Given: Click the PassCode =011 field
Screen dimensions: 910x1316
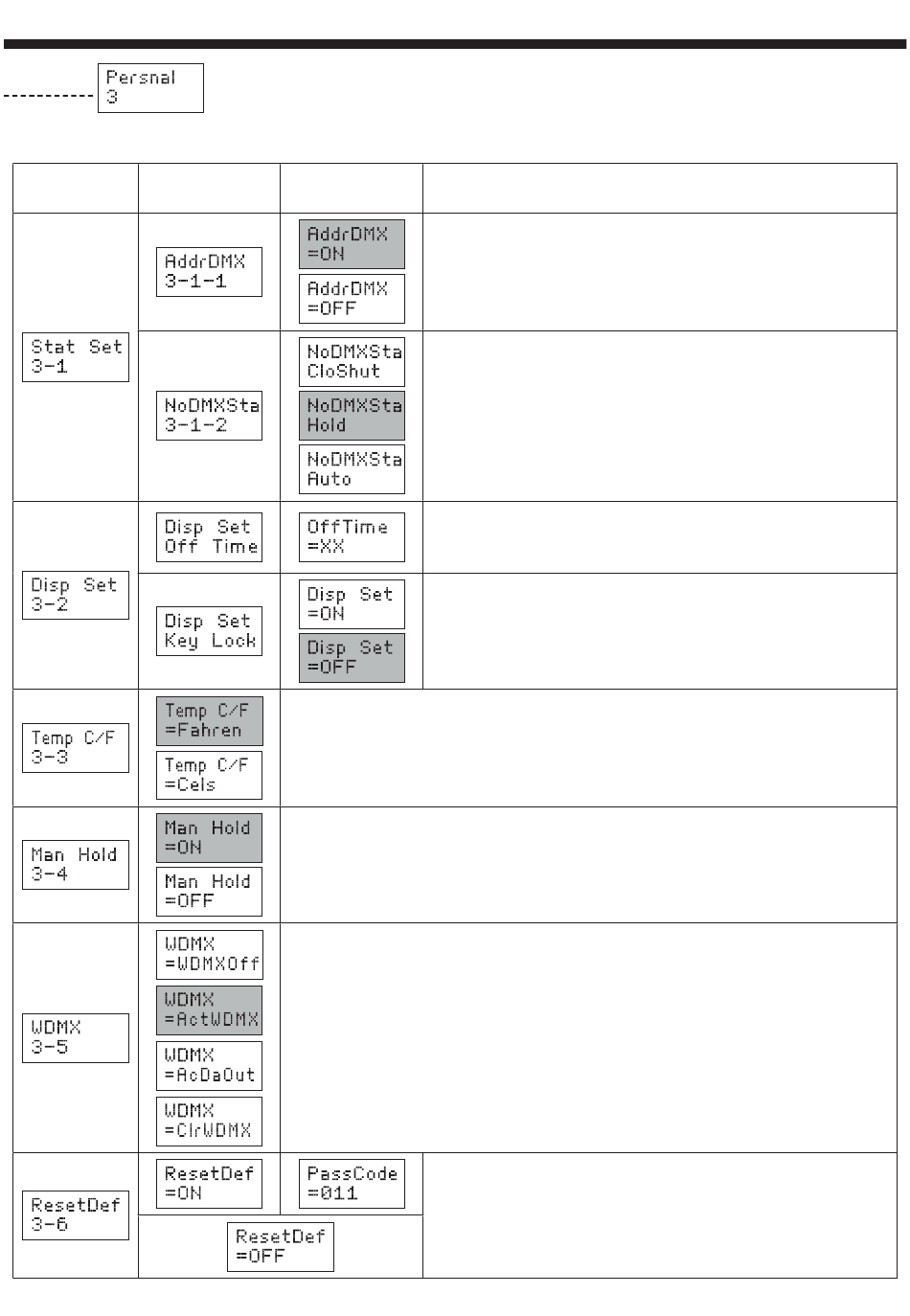Looking at the screenshot, I should [352, 1184].
